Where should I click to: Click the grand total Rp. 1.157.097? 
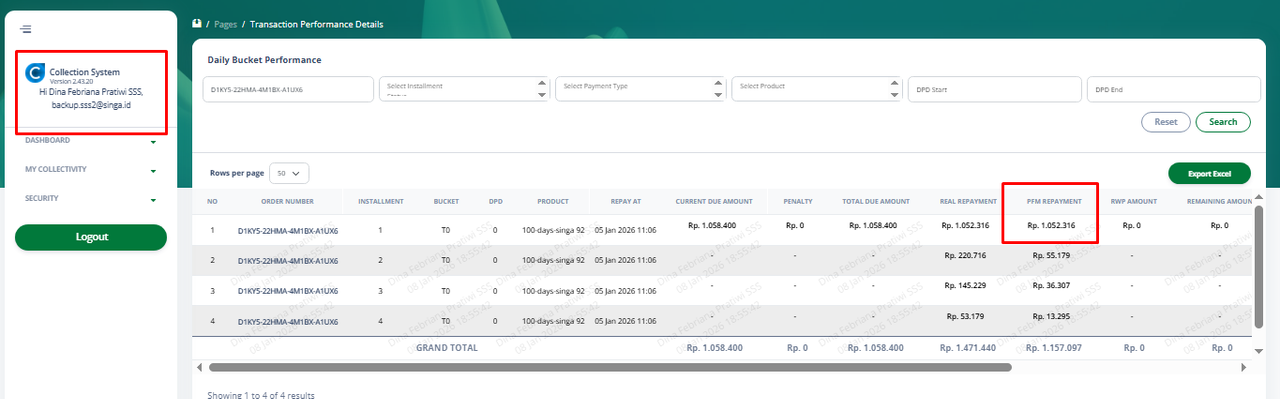click(x=1053, y=348)
